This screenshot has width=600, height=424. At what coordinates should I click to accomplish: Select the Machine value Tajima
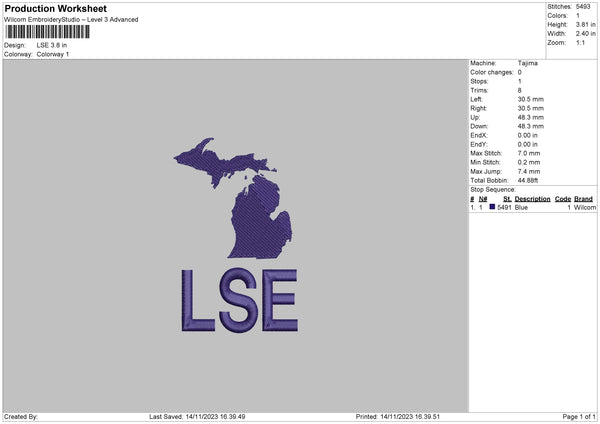point(528,63)
